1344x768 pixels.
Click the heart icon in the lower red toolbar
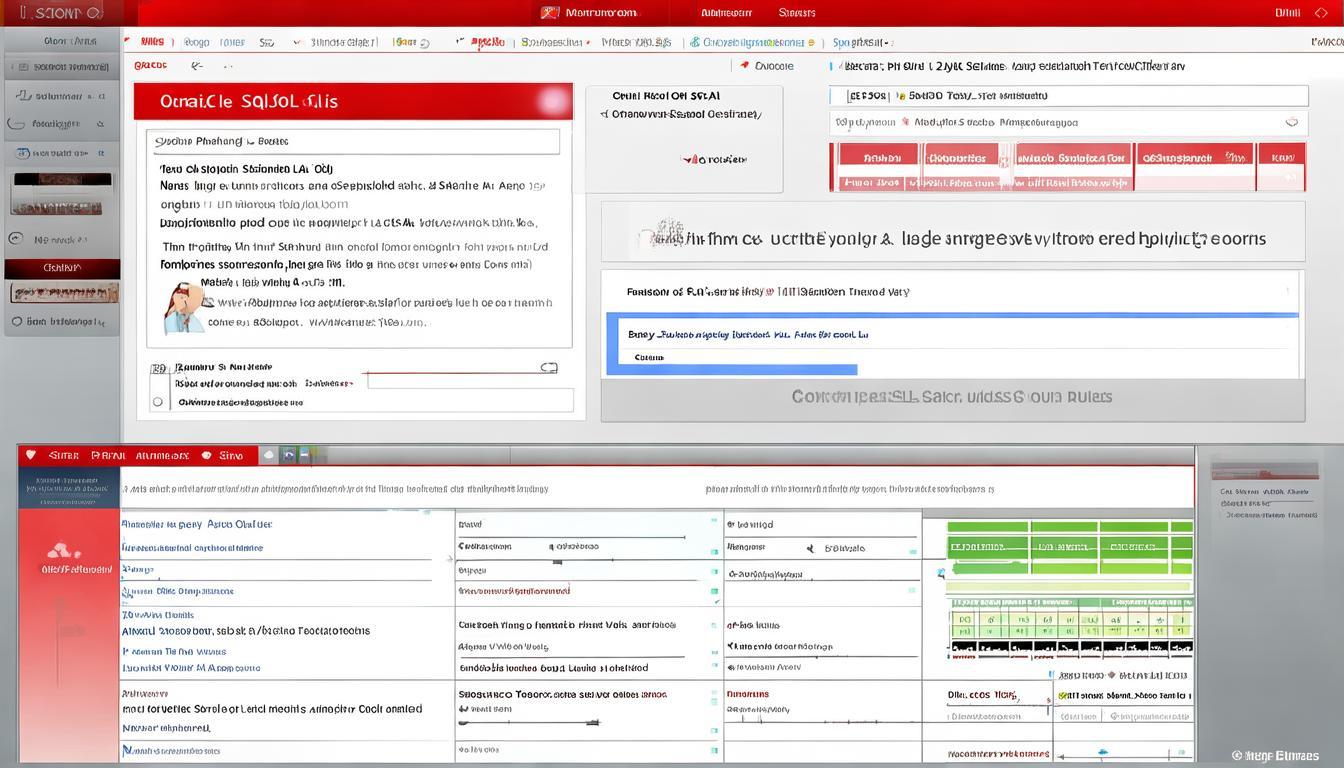pyautogui.click(x=30, y=455)
